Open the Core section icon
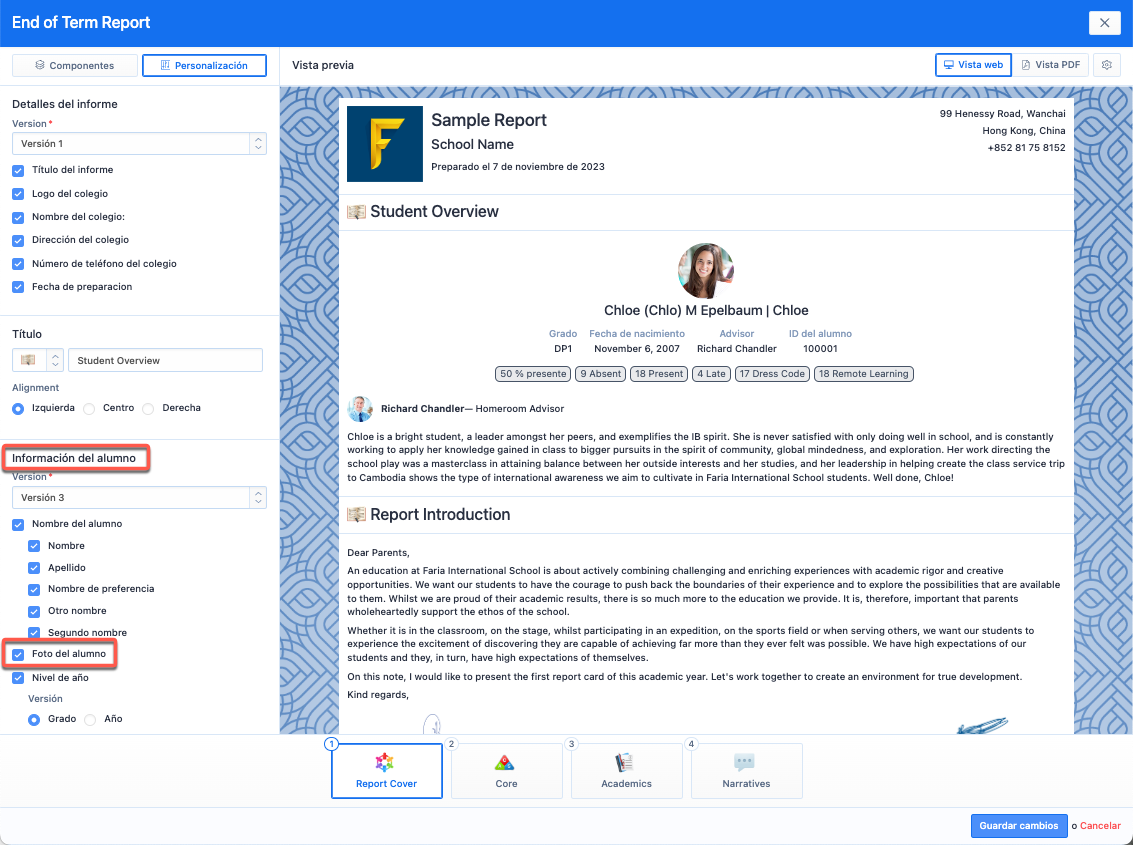The width and height of the screenshot is (1133, 845). point(506,763)
